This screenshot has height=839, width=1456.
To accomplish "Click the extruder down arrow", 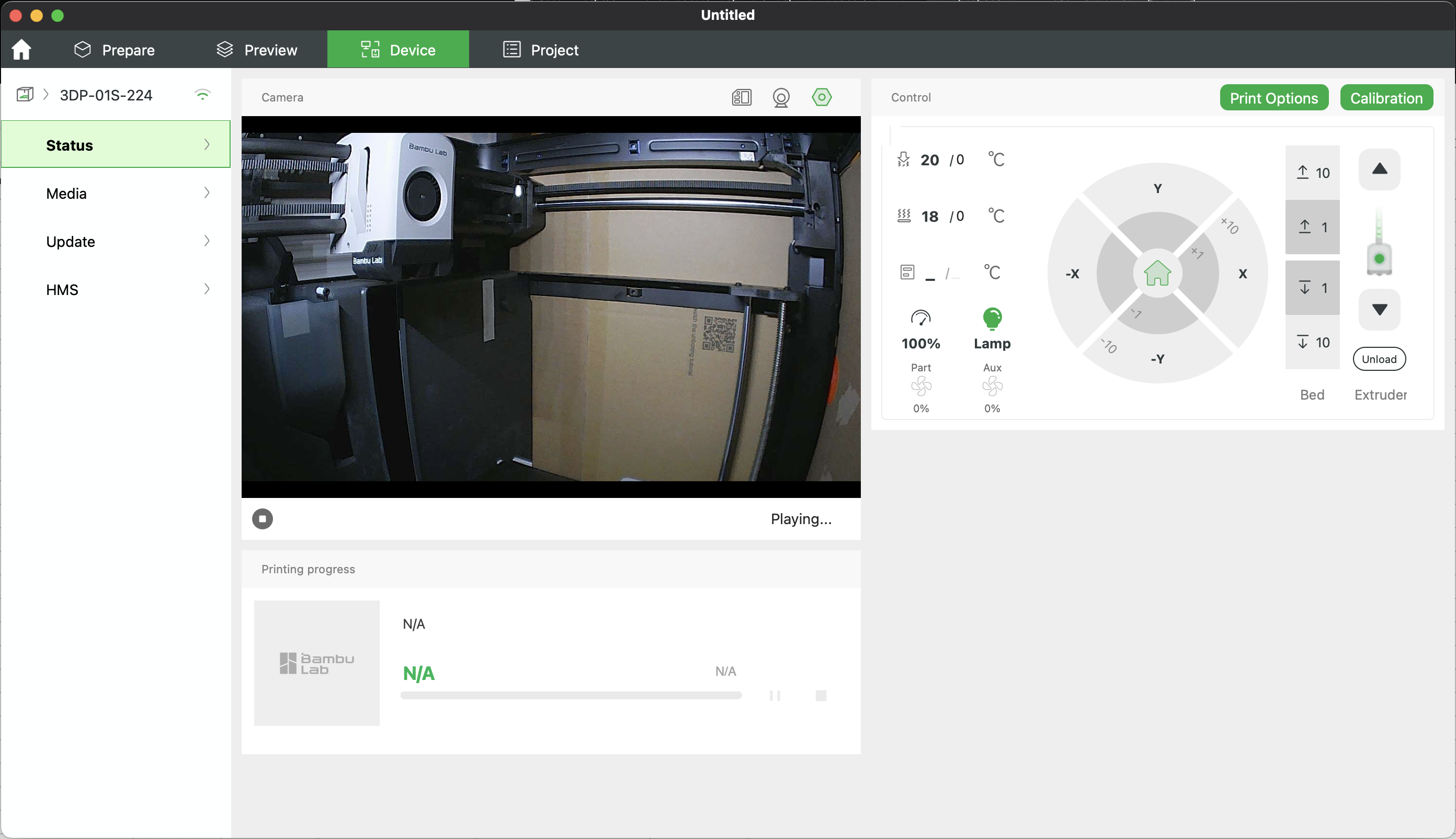I will pos(1379,310).
